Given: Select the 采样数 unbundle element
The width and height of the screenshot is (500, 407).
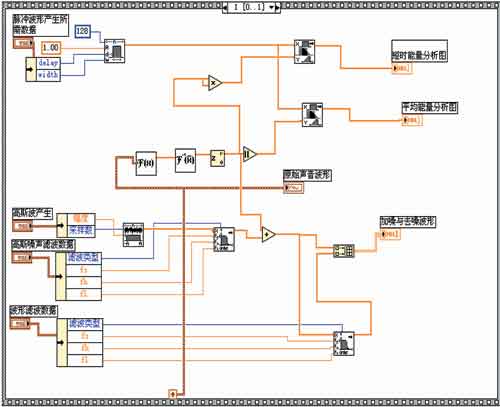Looking at the screenshot, I should click(x=81, y=231).
